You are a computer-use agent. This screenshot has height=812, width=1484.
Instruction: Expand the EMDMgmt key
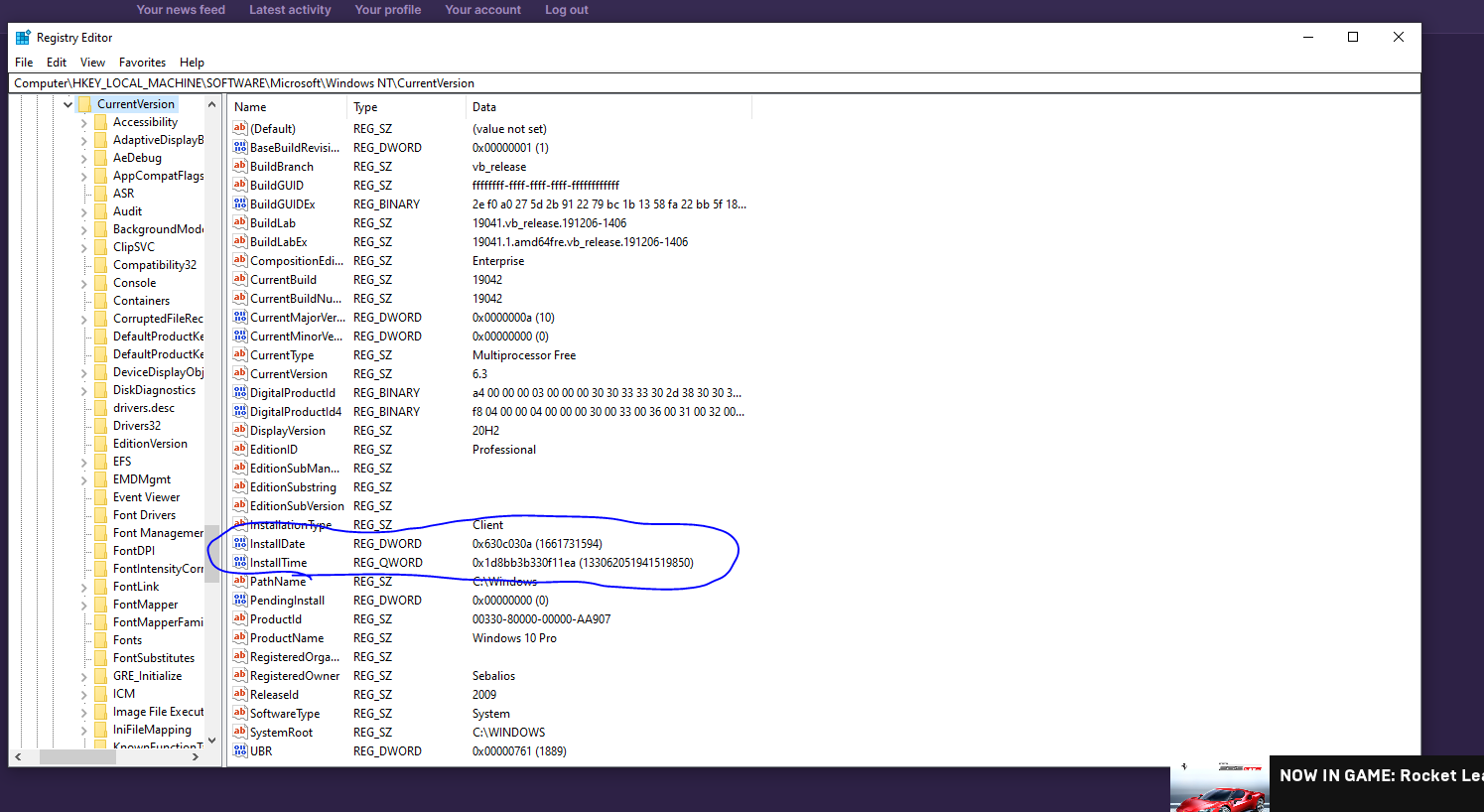pyautogui.click(x=83, y=479)
